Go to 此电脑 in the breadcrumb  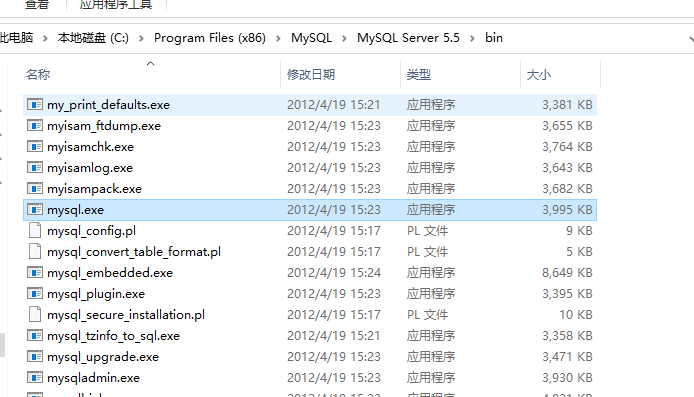click(16, 38)
